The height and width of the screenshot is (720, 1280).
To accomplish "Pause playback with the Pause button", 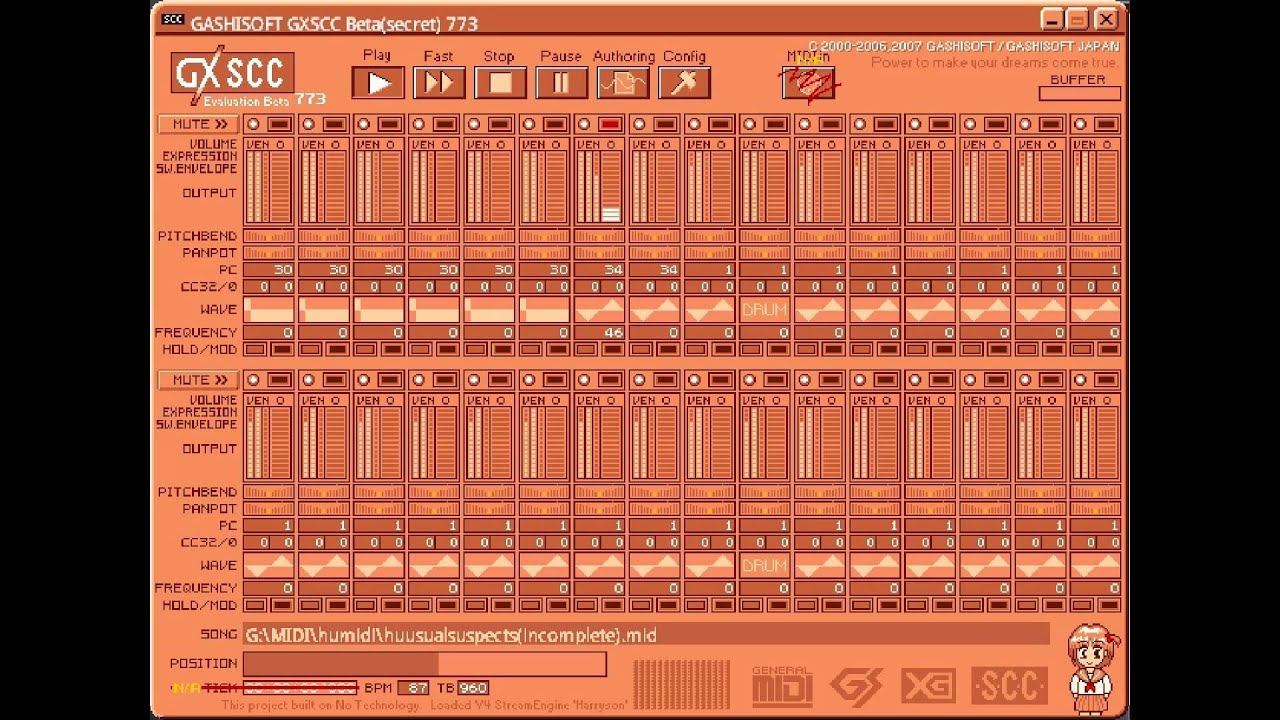I will tap(561, 83).
